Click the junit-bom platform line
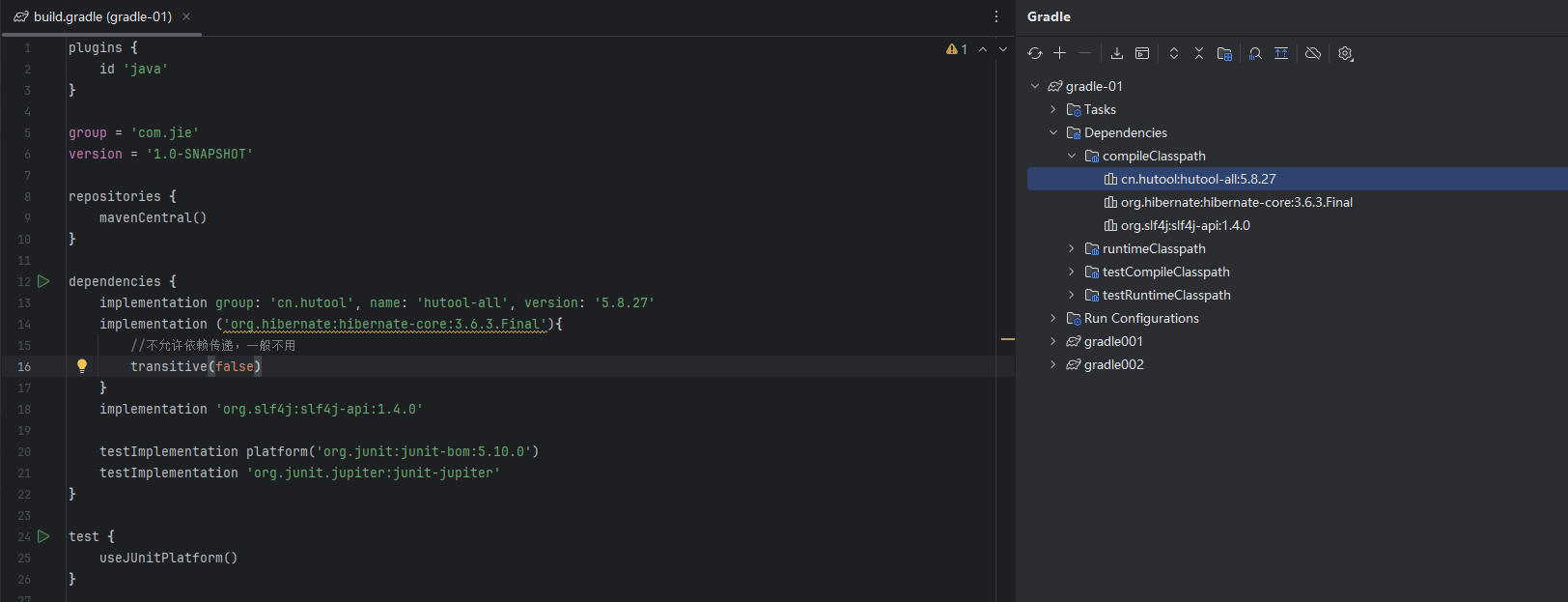 (319, 451)
